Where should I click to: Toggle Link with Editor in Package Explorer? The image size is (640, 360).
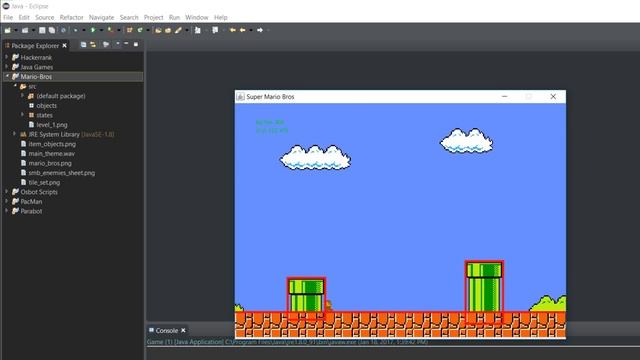click(x=93, y=44)
